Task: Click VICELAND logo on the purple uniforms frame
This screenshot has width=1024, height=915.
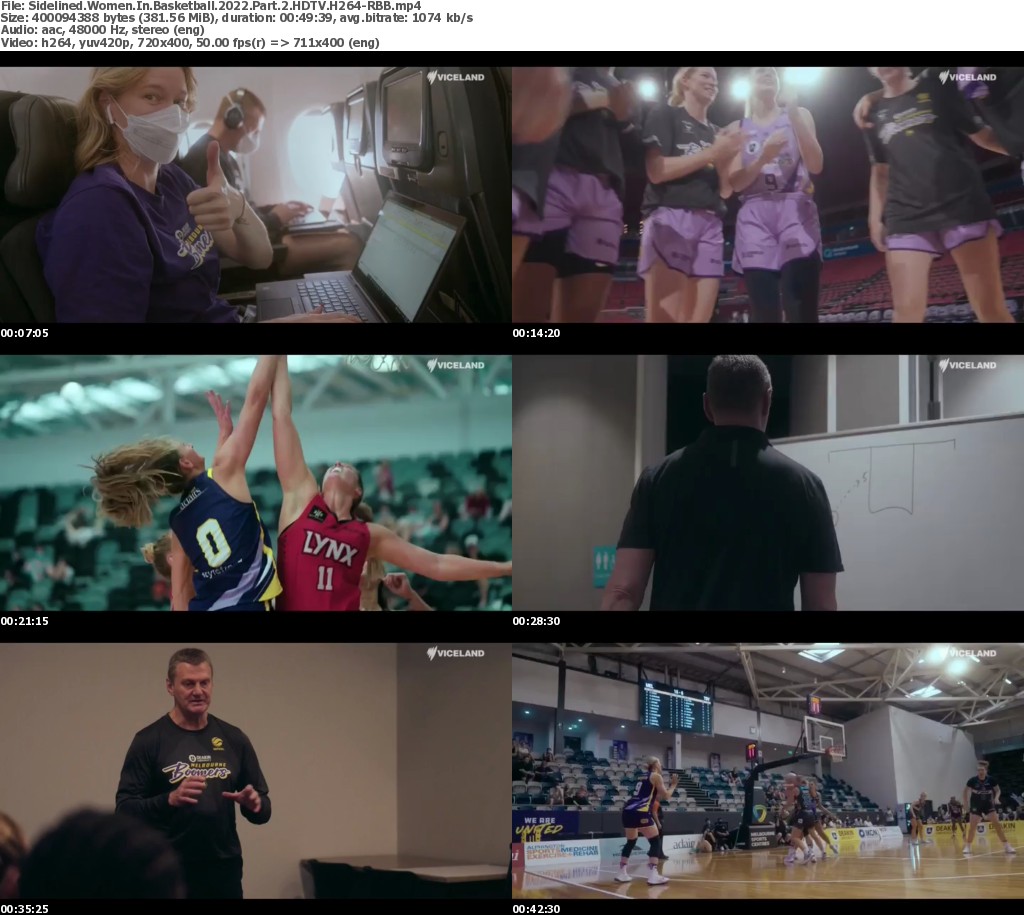Action: [967, 77]
